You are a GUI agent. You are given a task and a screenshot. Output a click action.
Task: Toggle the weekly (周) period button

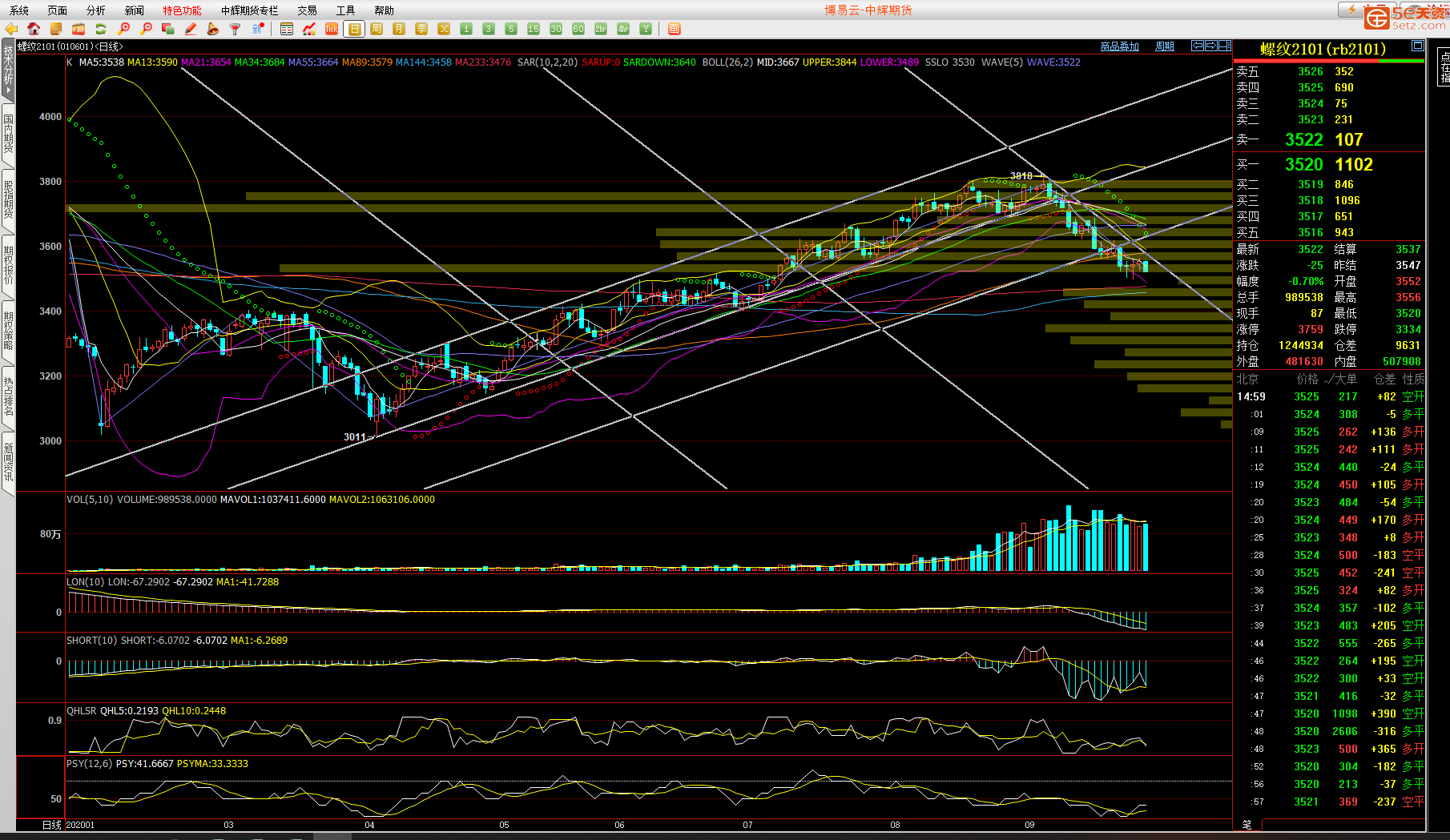coord(377,29)
